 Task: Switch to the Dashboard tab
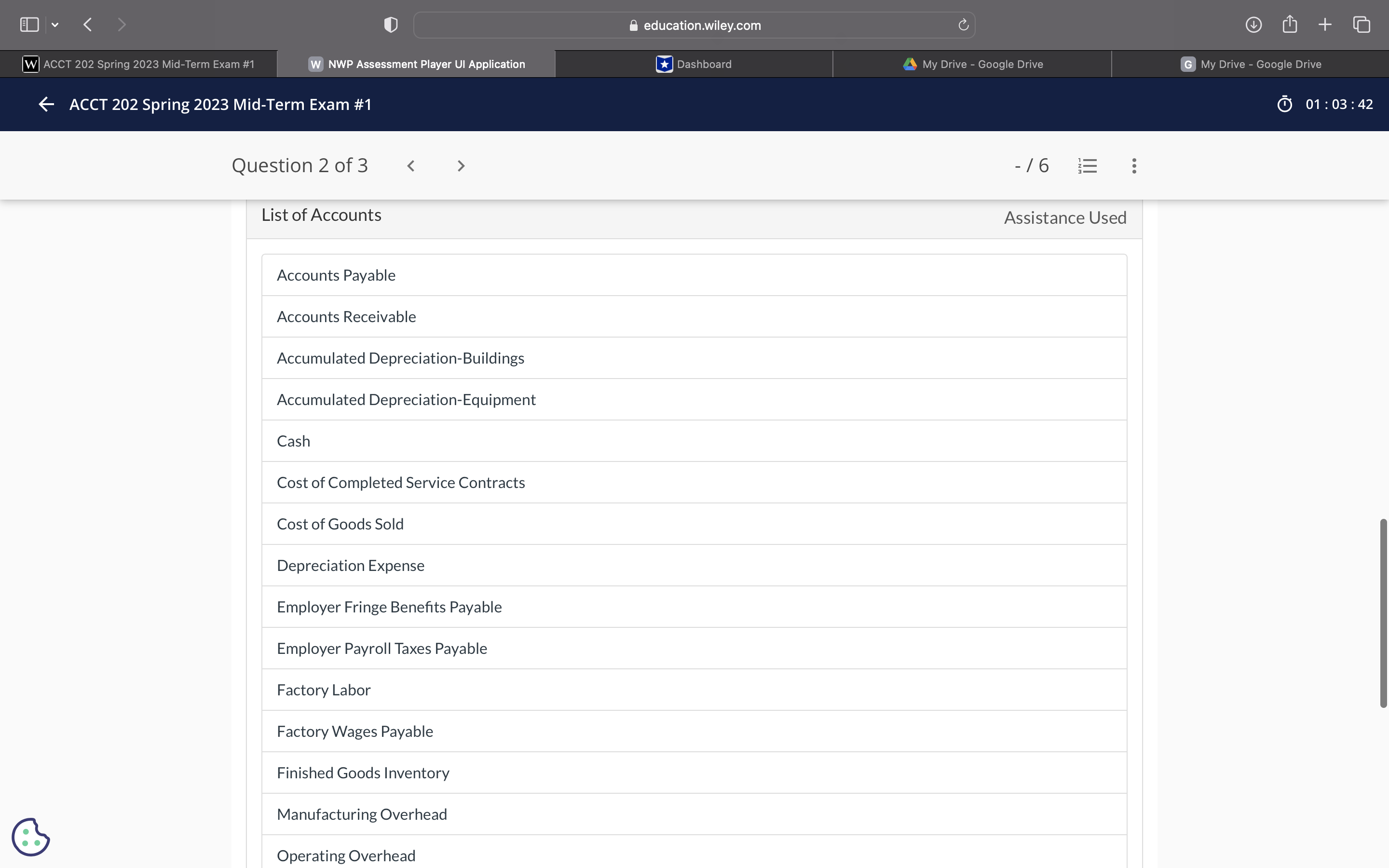tap(694, 64)
